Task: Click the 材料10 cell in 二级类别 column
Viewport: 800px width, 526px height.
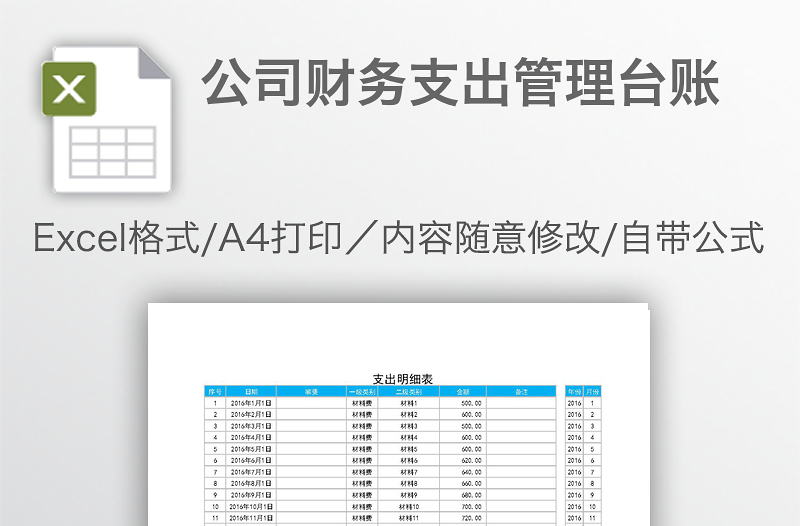Action: [x=409, y=507]
